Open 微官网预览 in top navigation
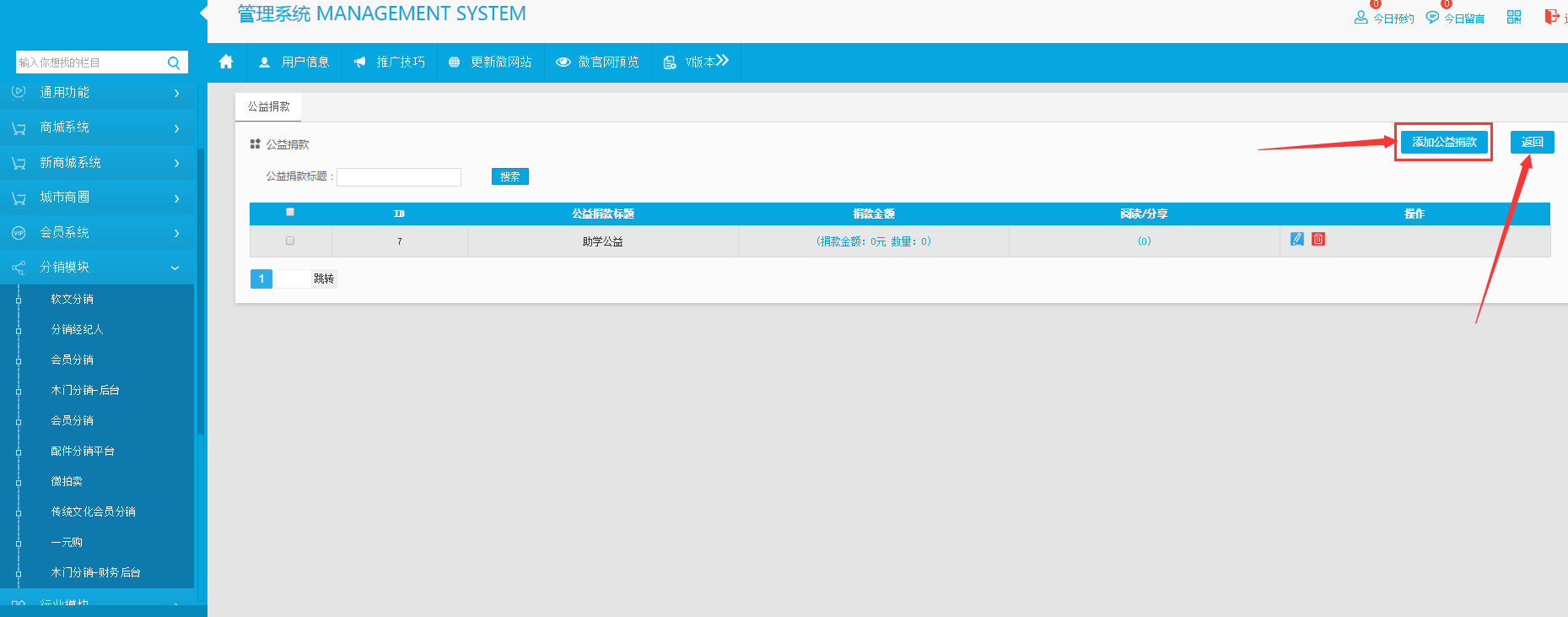The height and width of the screenshot is (617, 1568). coord(597,62)
